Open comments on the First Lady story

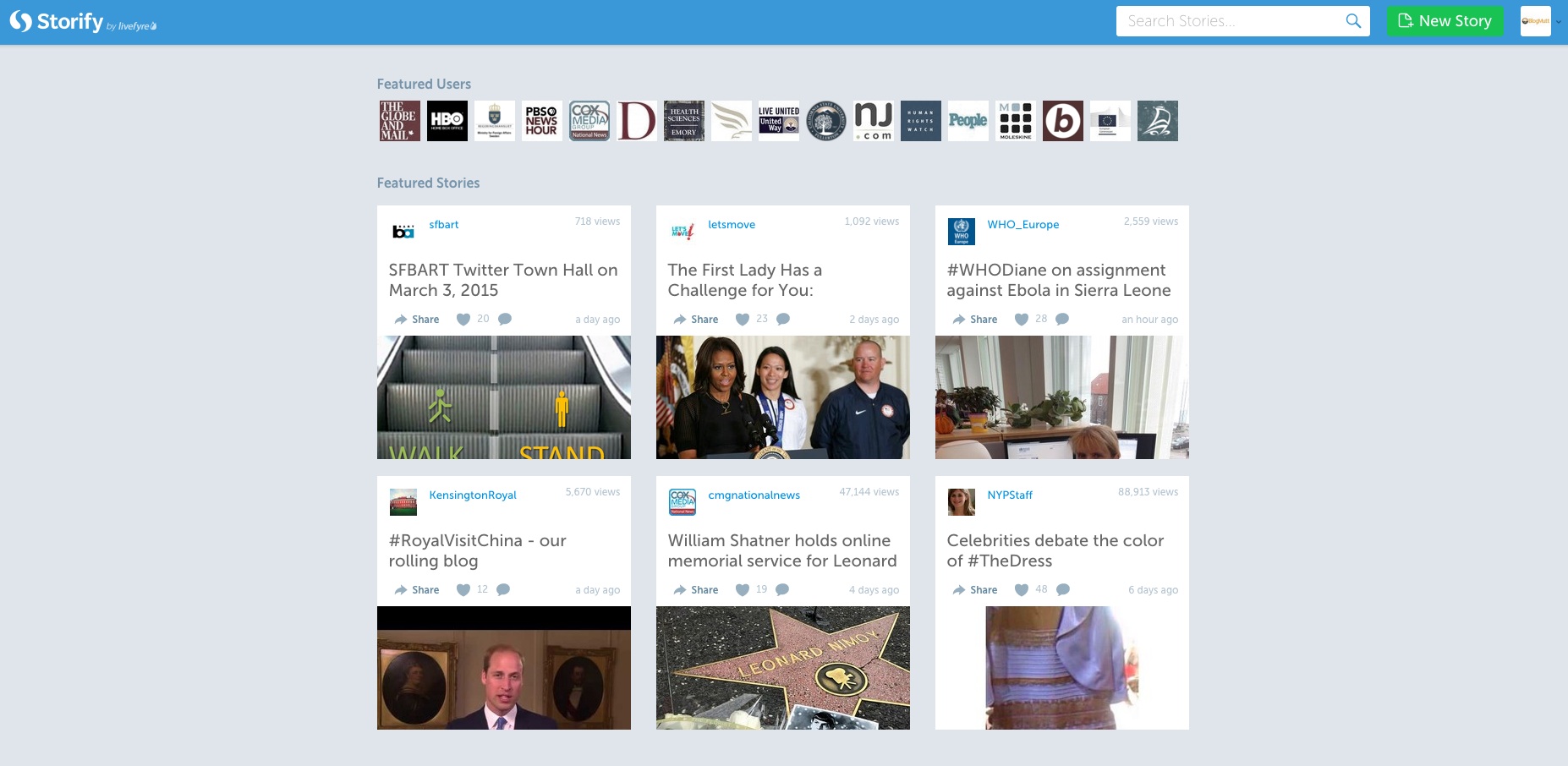pos(783,320)
